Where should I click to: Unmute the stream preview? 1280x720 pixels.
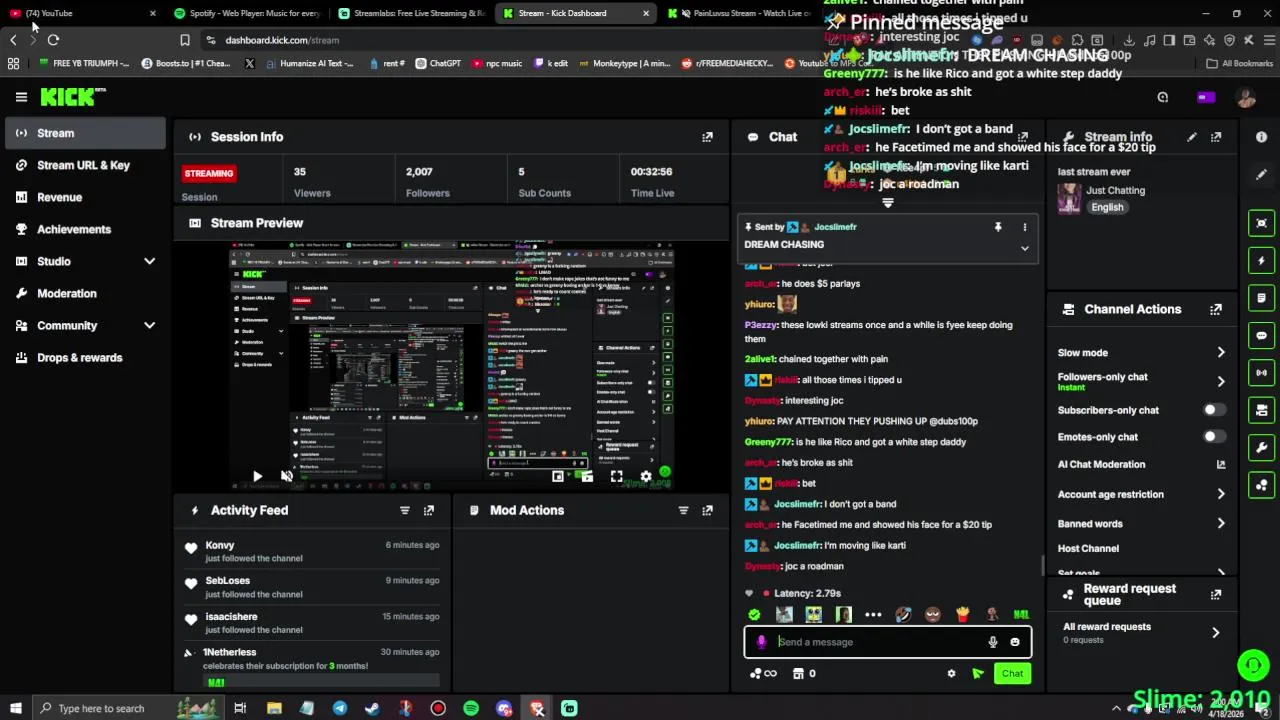point(287,477)
